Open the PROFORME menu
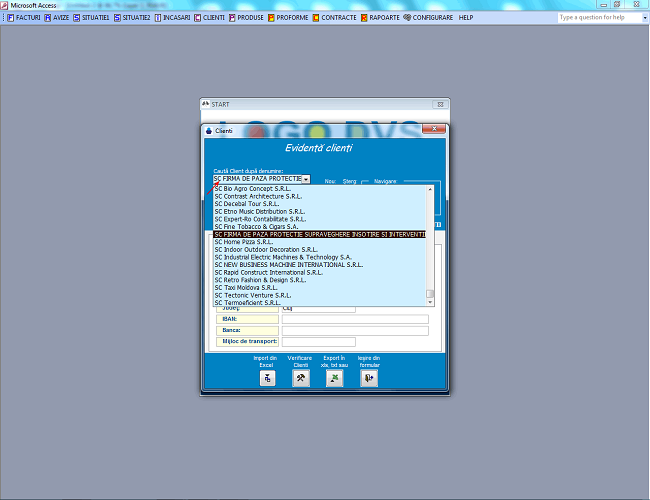Screen dimensions: 650x500 (288, 17)
